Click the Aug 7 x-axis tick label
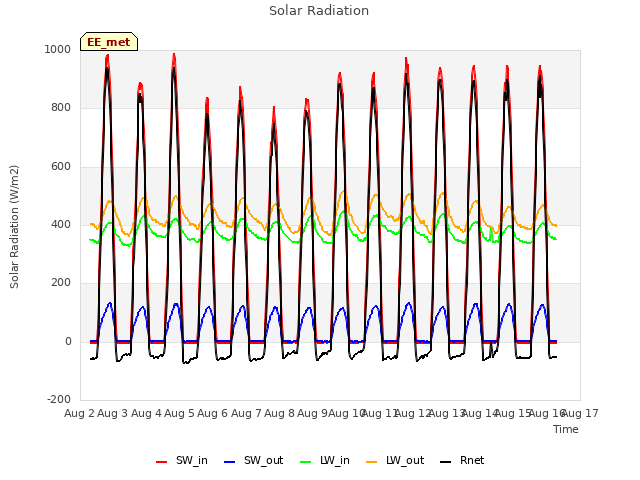 [x=246, y=413]
